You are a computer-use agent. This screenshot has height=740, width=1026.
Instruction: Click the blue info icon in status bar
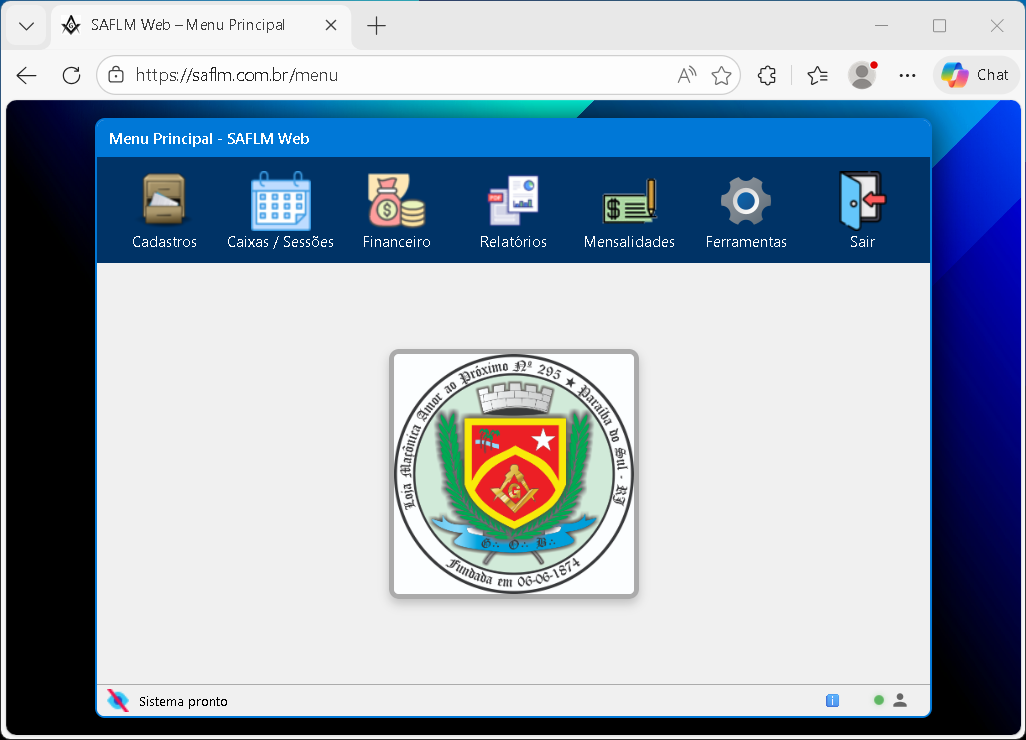tap(832, 701)
